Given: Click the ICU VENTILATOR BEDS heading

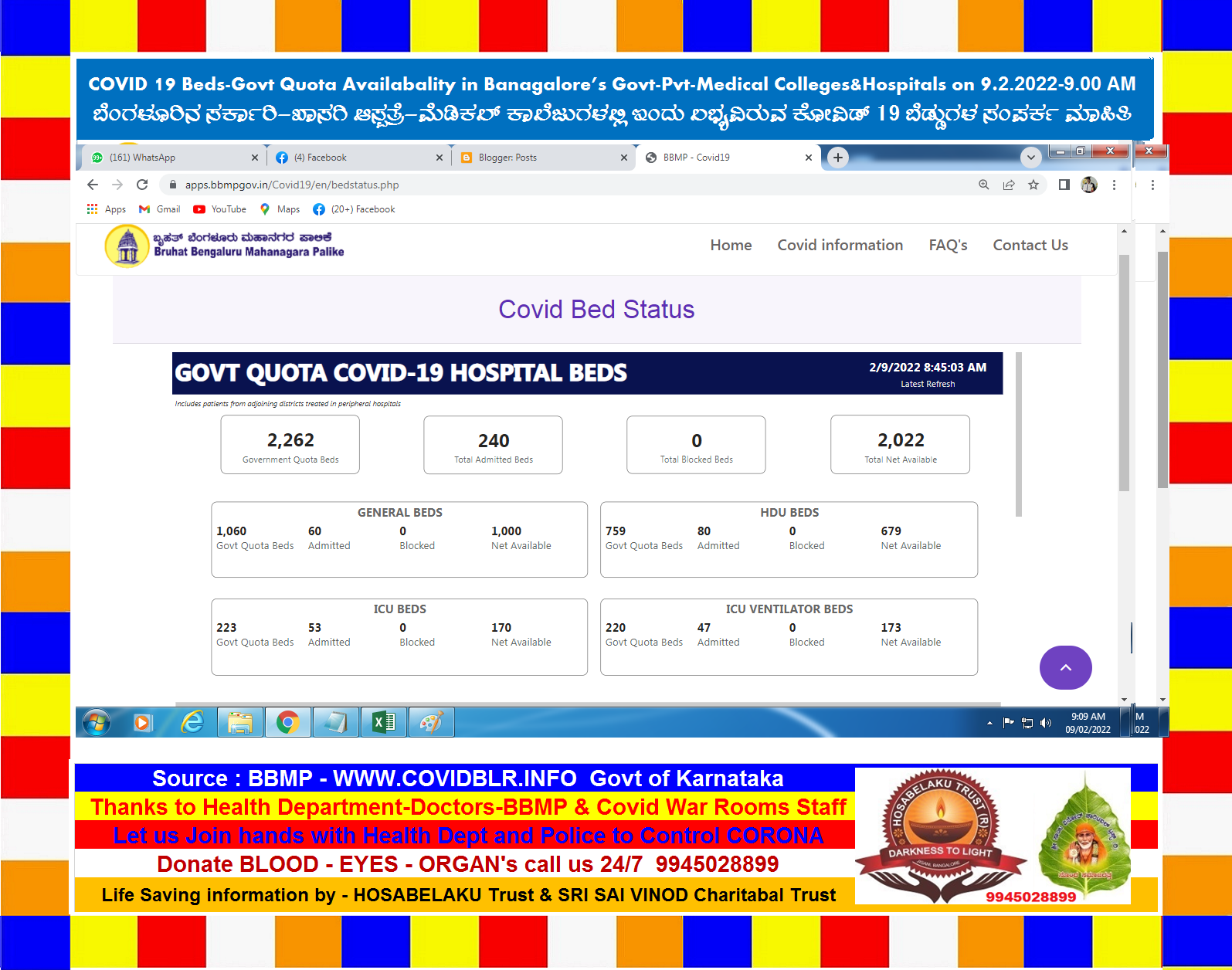Looking at the screenshot, I should coord(789,609).
